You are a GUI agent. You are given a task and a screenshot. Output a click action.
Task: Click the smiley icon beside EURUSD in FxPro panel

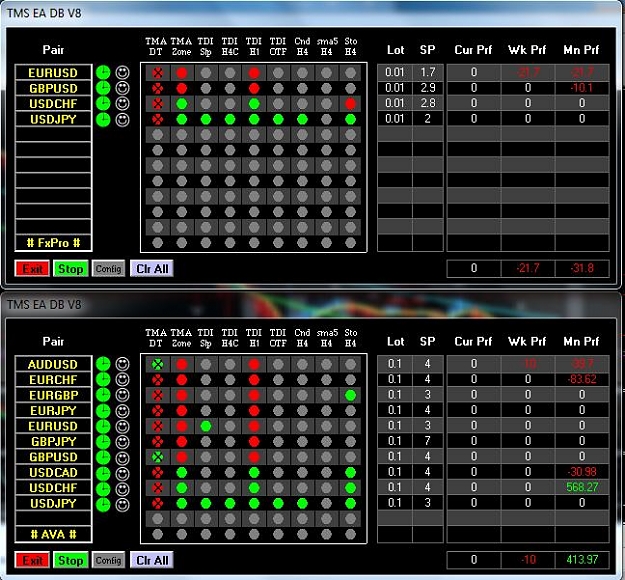coord(122,73)
